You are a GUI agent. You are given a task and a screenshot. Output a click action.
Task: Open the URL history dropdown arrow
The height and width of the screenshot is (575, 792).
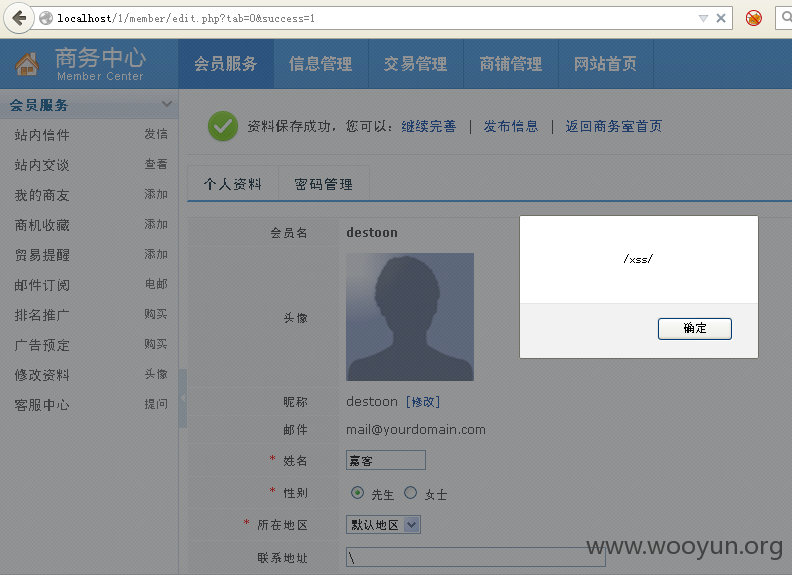tap(703, 18)
